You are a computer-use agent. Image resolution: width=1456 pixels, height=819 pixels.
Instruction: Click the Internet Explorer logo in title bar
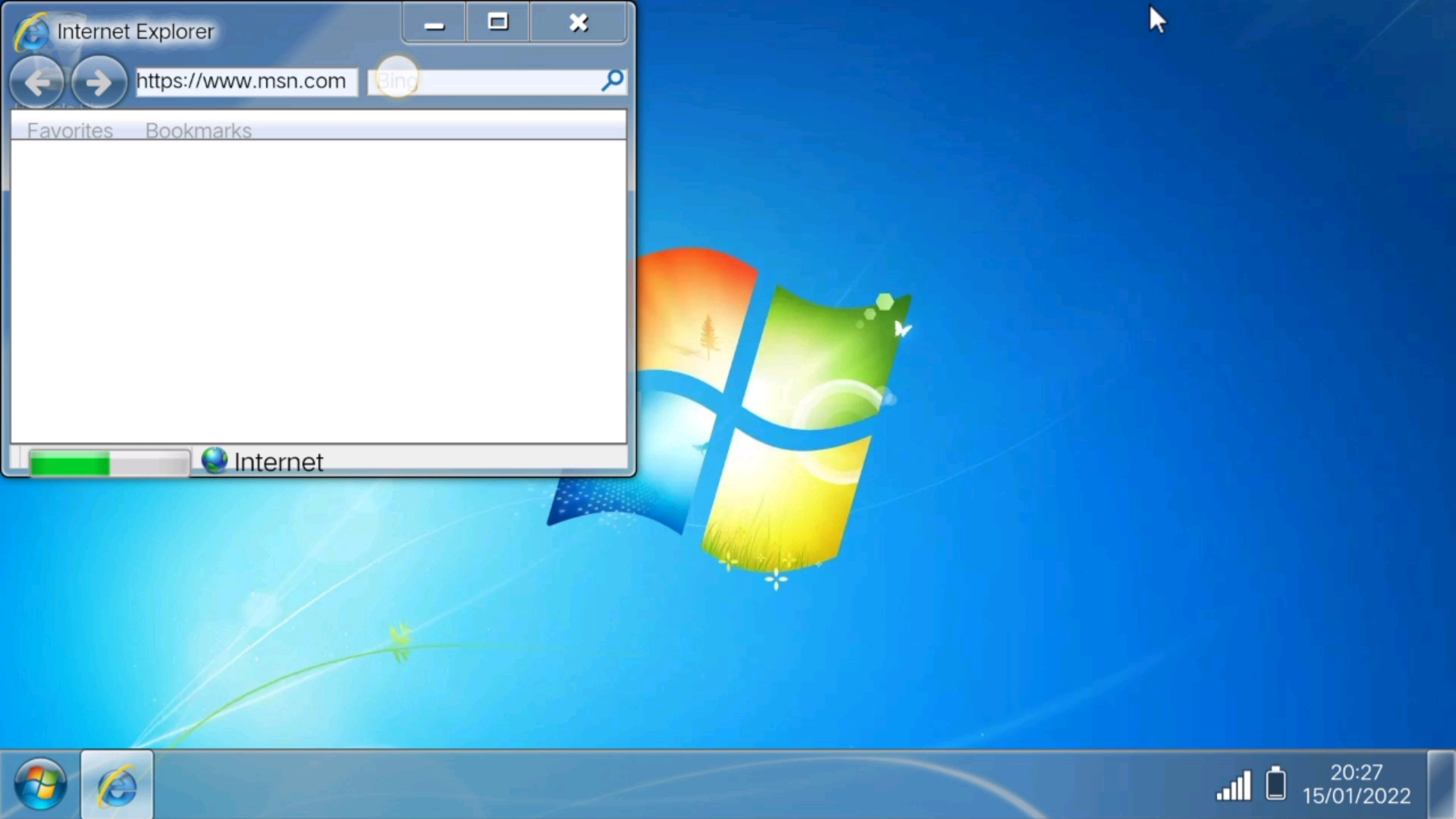[x=32, y=32]
